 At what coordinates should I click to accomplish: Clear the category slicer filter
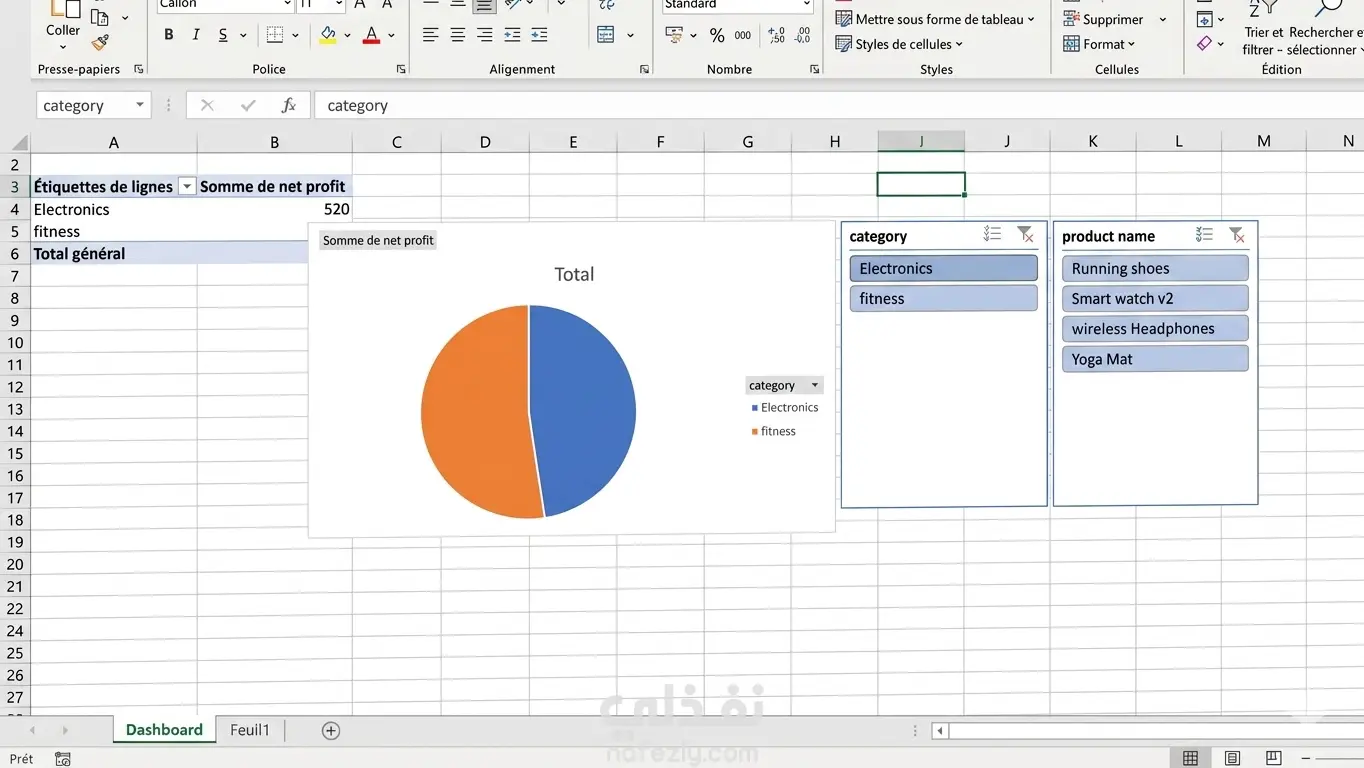[x=1025, y=235]
